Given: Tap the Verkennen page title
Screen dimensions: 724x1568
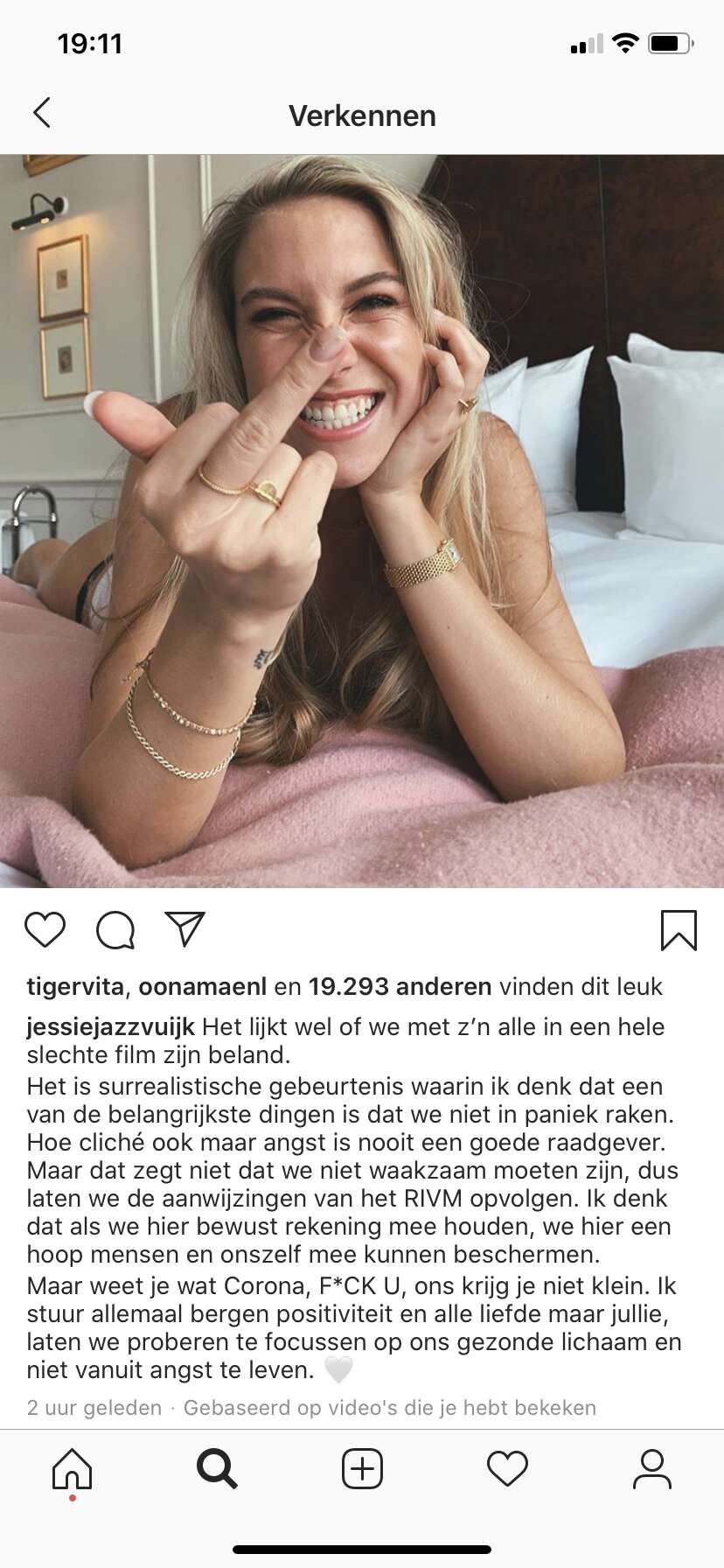Looking at the screenshot, I should 362,115.
